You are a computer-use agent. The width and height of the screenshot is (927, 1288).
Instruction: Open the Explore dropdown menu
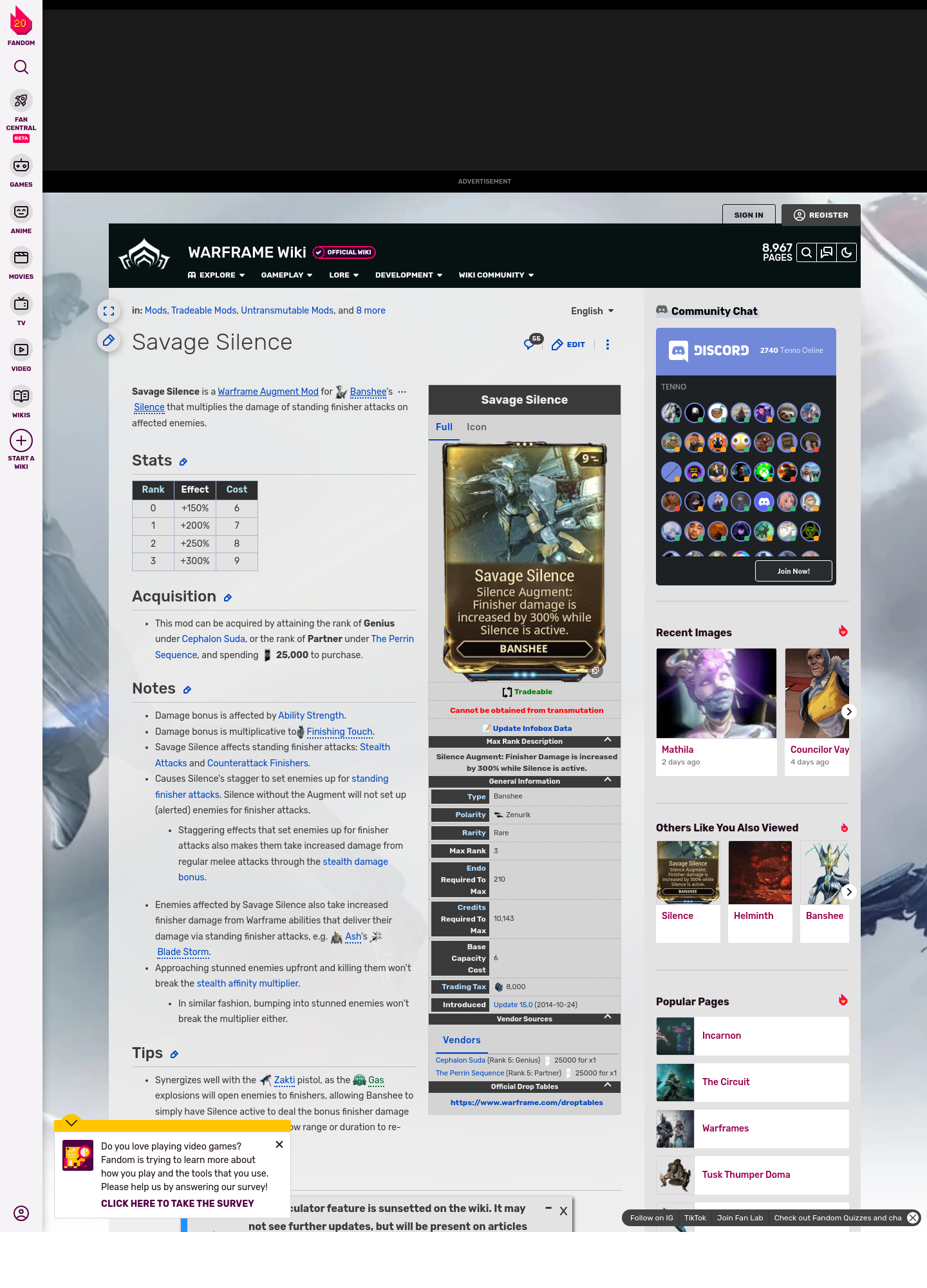pos(216,275)
